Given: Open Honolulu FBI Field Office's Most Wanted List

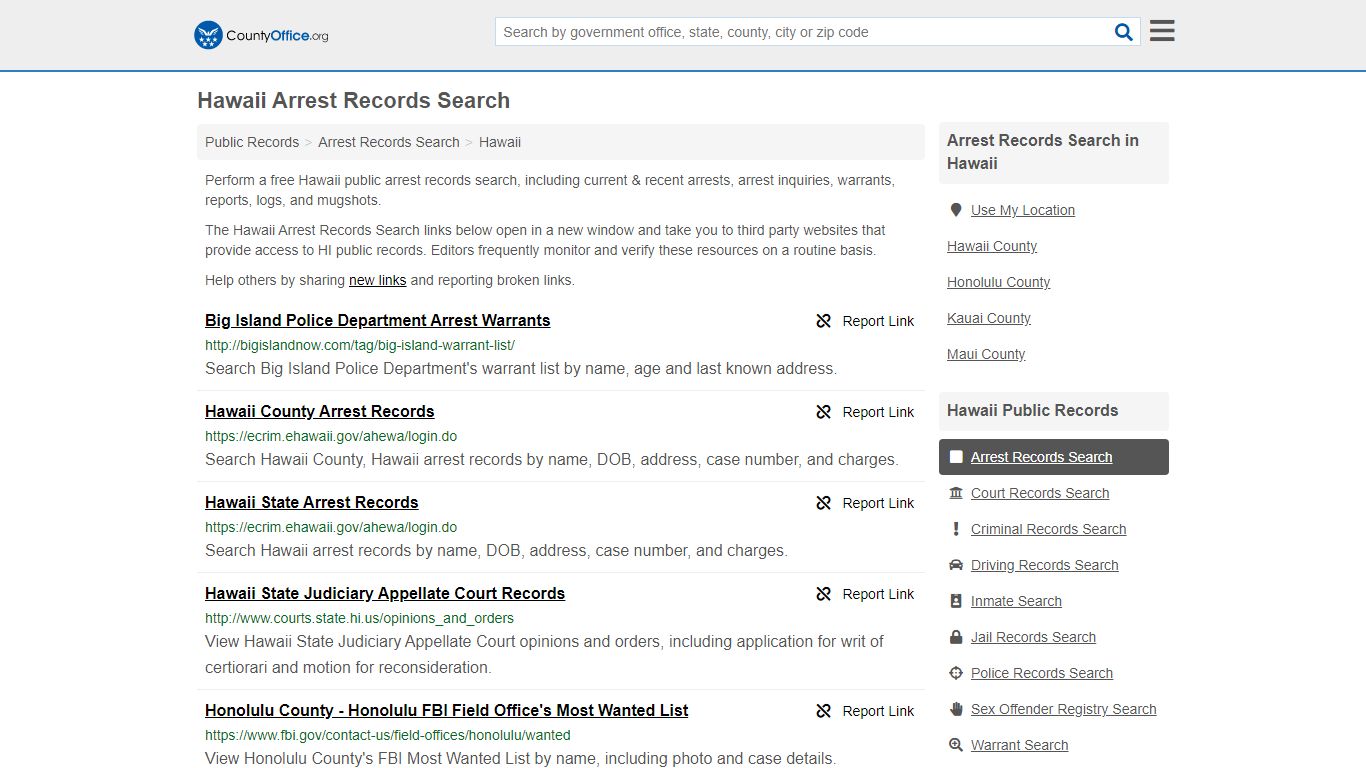Looking at the screenshot, I should (446, 710).
